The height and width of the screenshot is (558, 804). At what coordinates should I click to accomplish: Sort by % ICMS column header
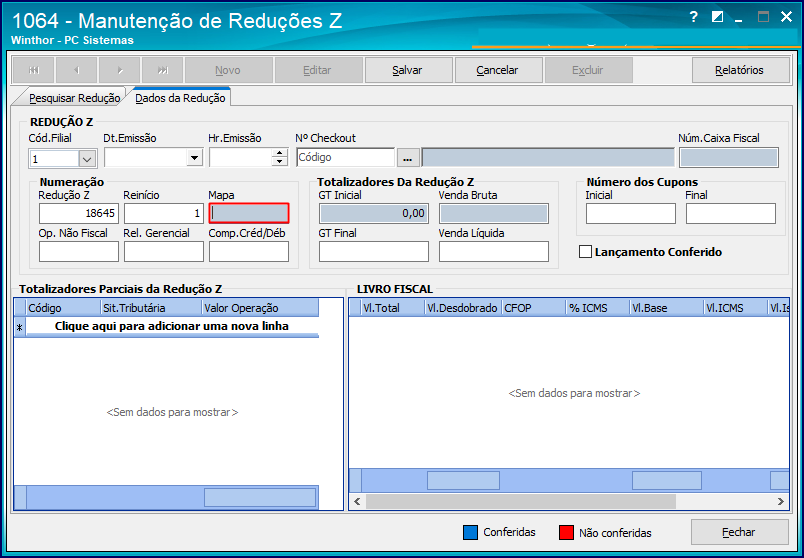pos(597,308)
